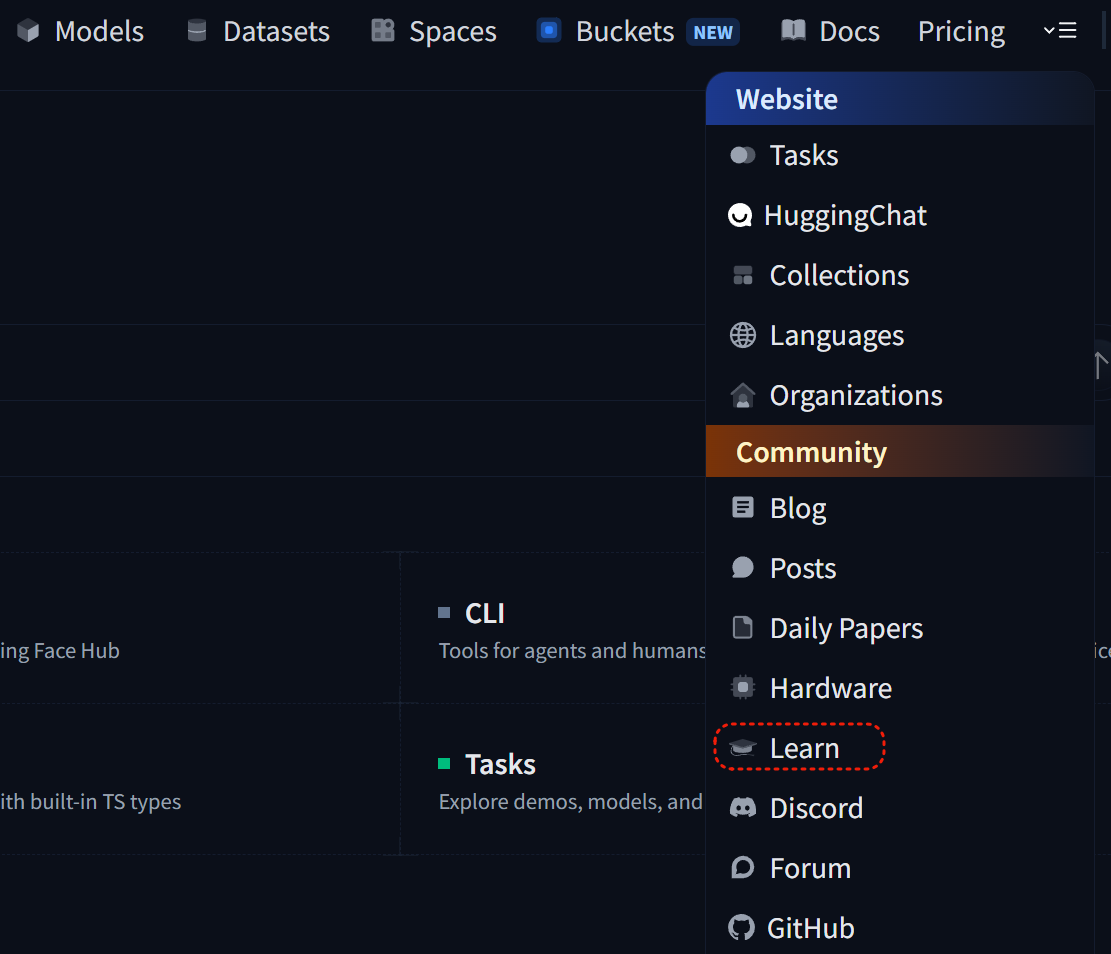The image size is (1111, 954).
Task: Select Posts menu entry
Action: [900, 568]
